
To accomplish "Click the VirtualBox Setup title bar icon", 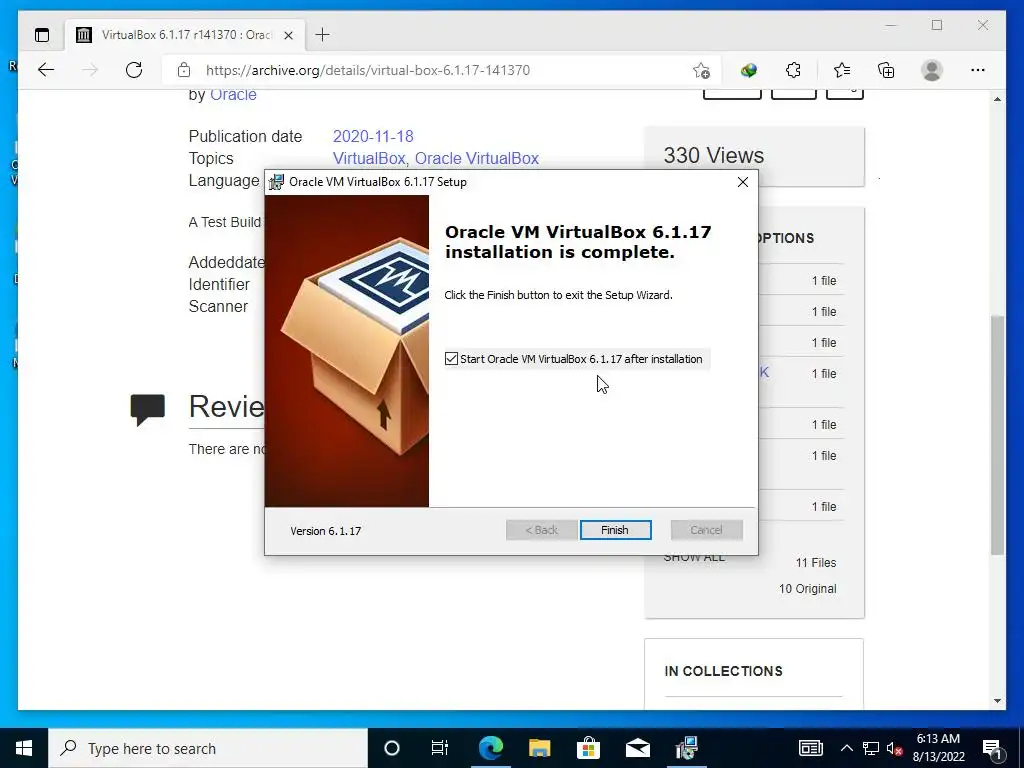I will point(277,182).
